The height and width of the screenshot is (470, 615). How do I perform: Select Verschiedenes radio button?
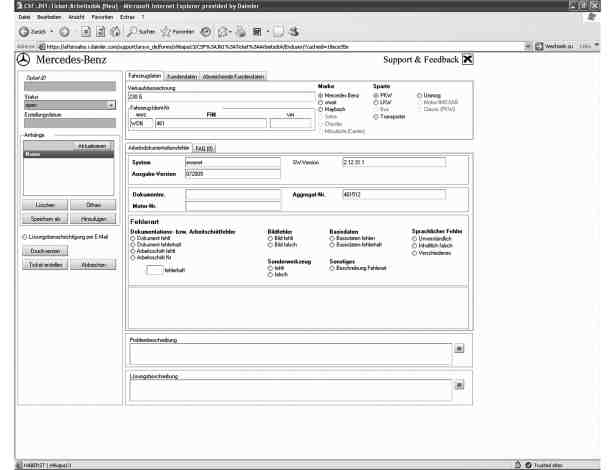(414, 253)
